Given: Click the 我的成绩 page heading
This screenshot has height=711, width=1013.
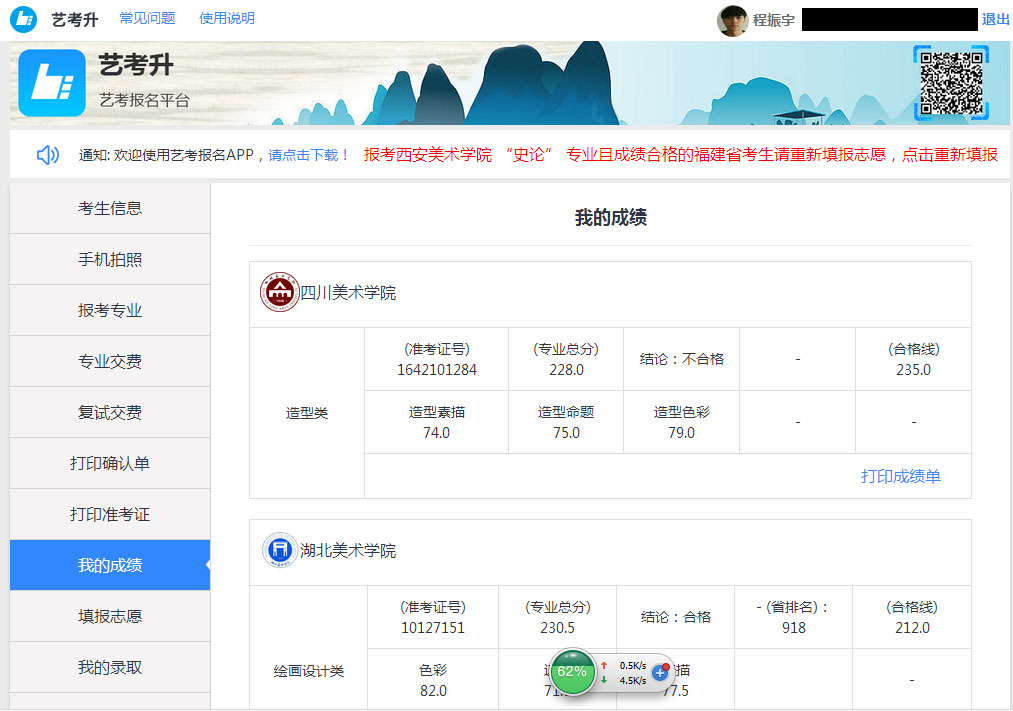Looking at the screenshot, I should point(611,218).
